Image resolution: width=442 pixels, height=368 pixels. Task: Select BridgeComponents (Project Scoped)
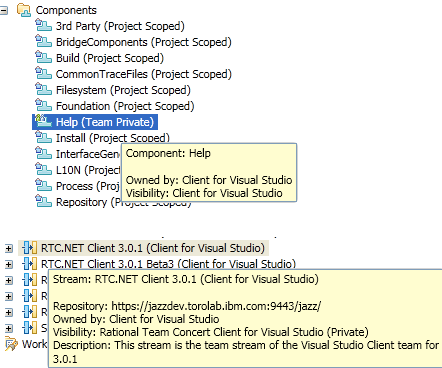(143, 42)
